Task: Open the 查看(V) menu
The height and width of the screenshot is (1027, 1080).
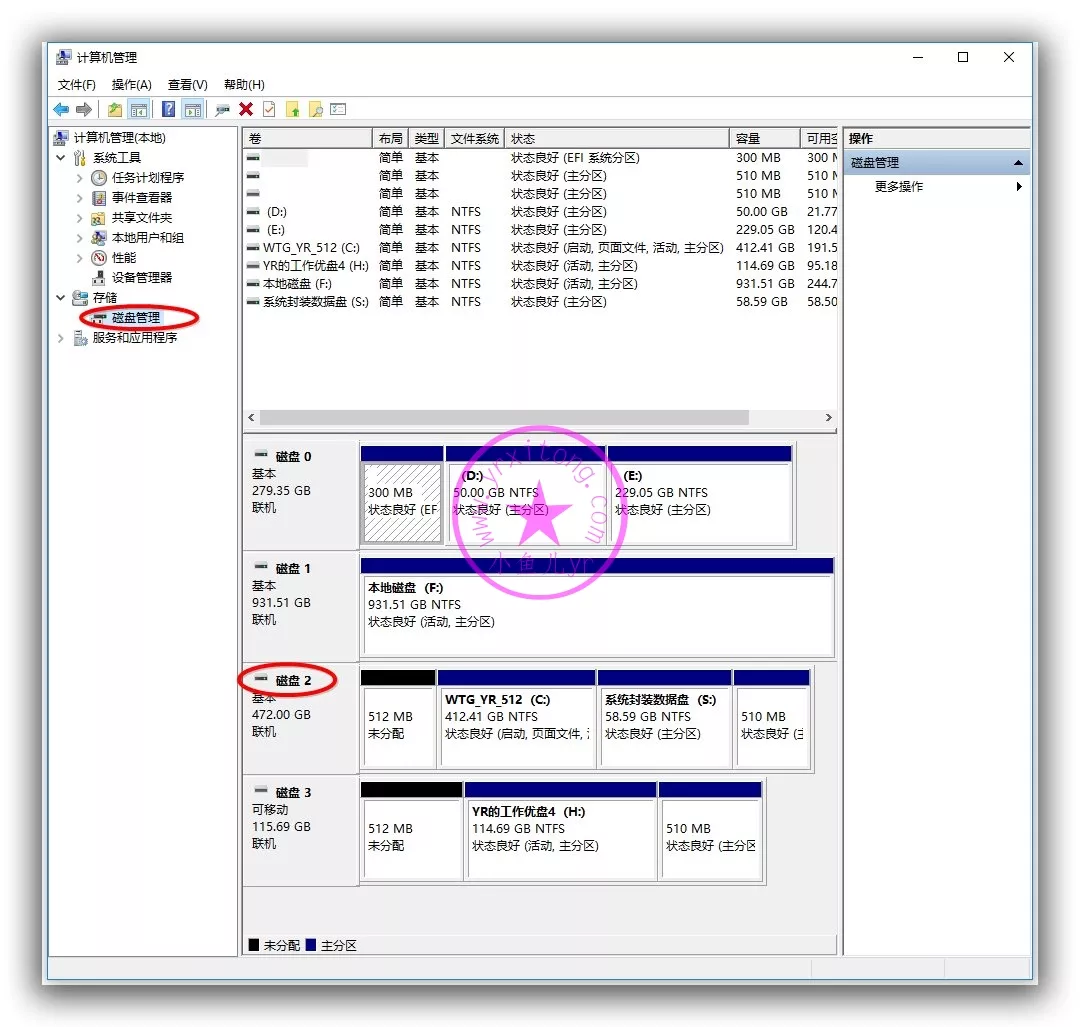Action: tap(187, 85)
